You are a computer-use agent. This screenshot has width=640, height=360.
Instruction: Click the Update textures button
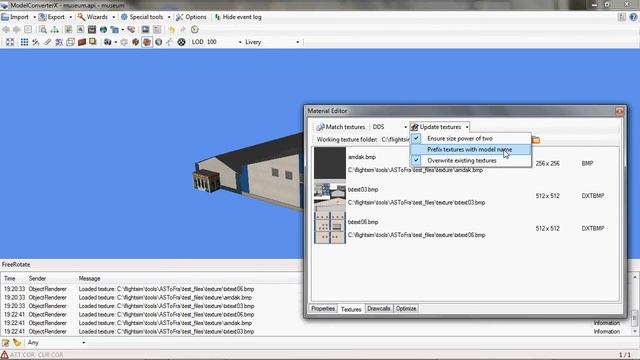pos(437,127)
